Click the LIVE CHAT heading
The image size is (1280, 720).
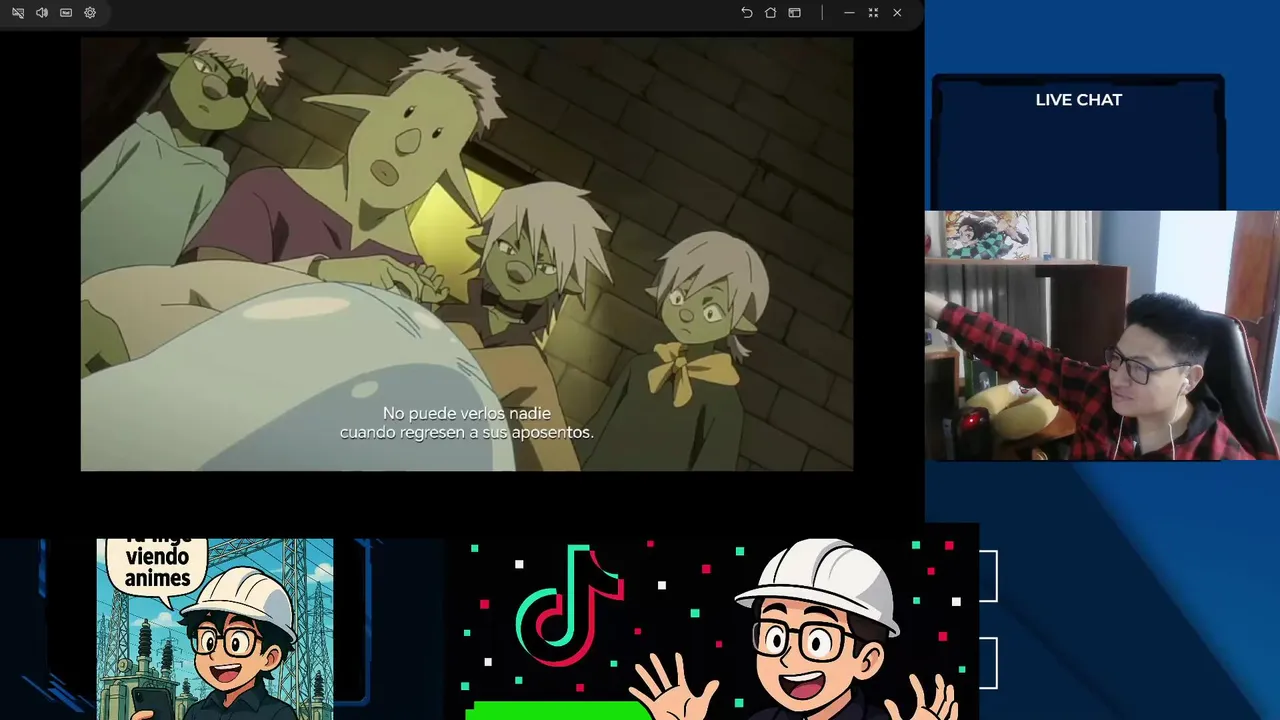click(1079, 100)
